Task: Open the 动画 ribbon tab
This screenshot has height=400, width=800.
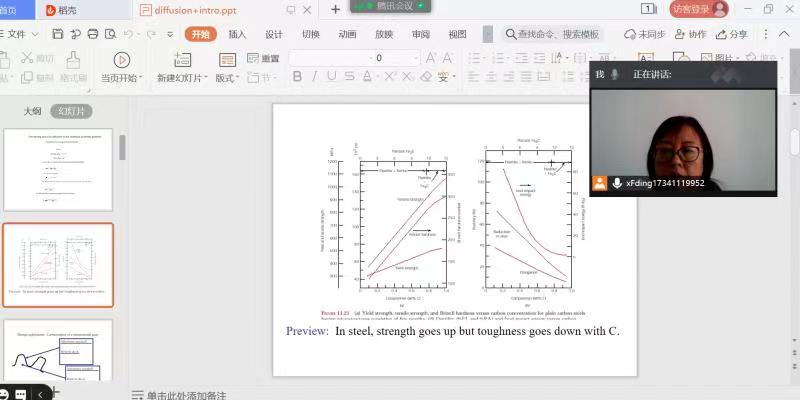Action: (347, 34)
